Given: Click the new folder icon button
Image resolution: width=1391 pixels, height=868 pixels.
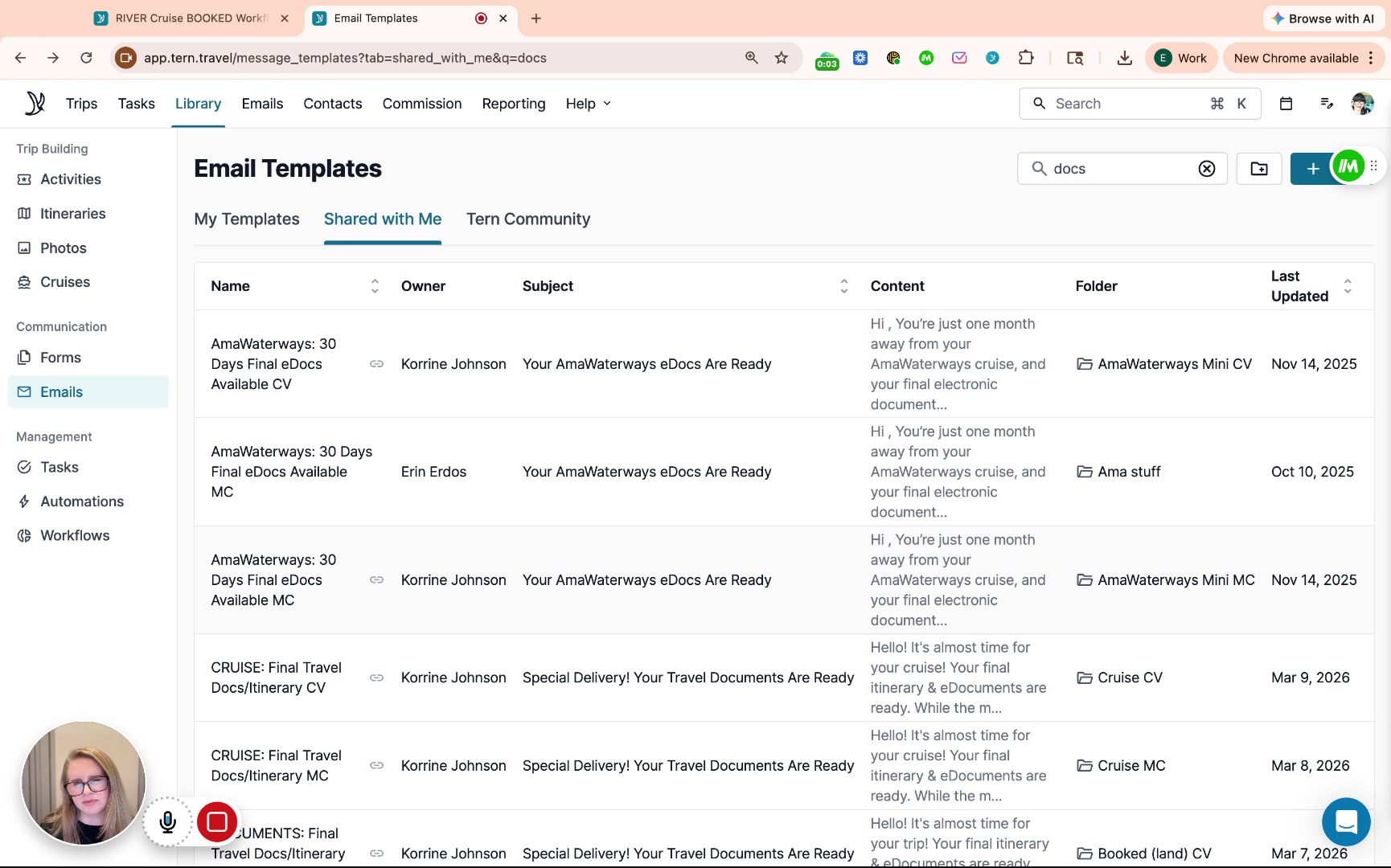Looking at the screenshot, I should (1258, 169).
